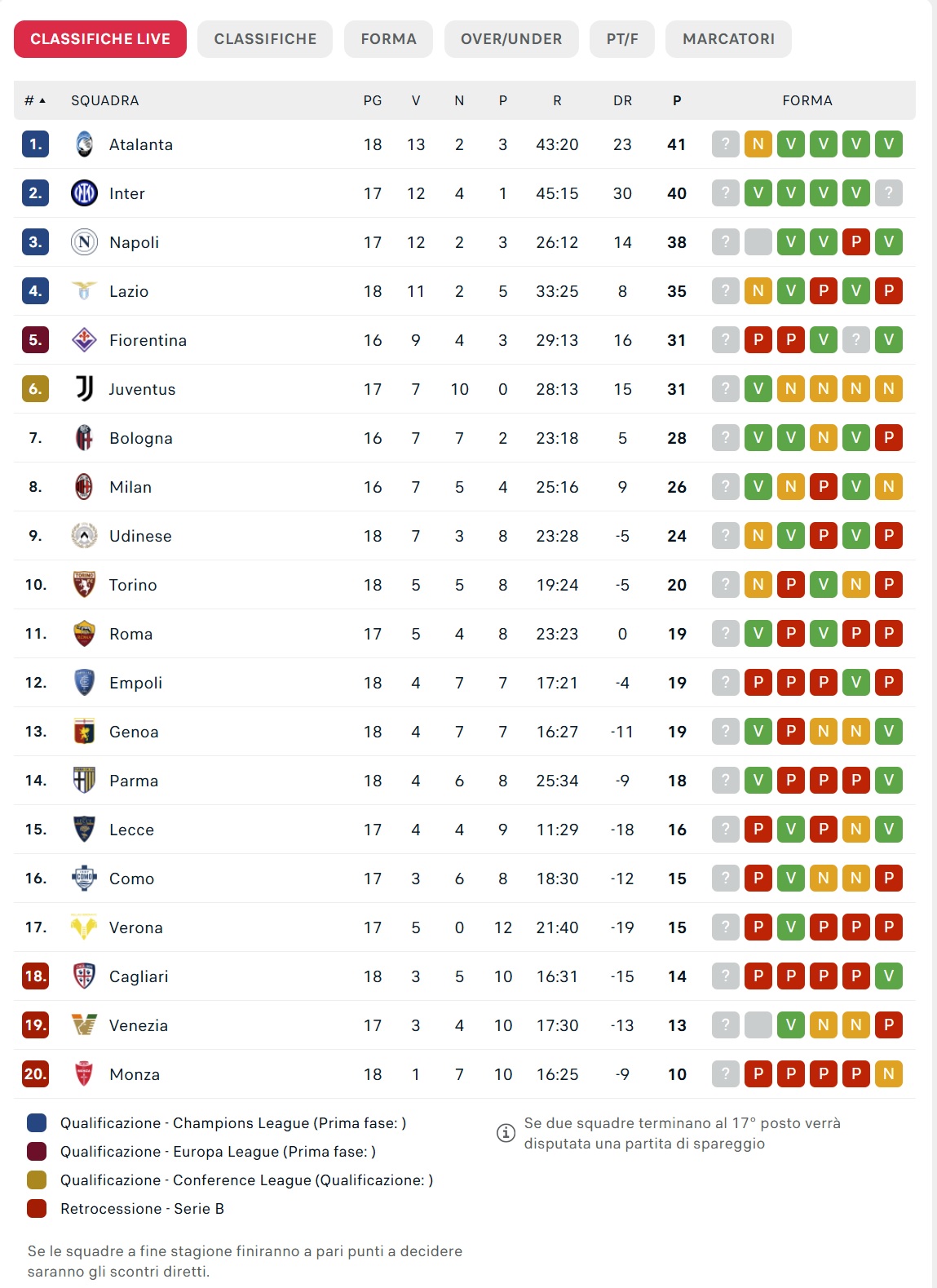The height and width of the screenshot is (1288, 937).
Task: Select the Forma tab
Action: (388, 39)
